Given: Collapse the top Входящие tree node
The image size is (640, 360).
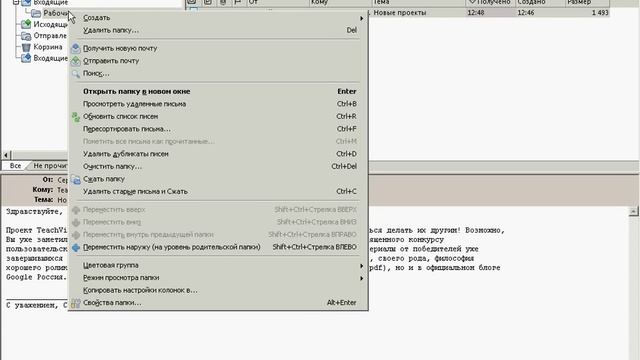Looking at the screenshot, I should point(16,2).
